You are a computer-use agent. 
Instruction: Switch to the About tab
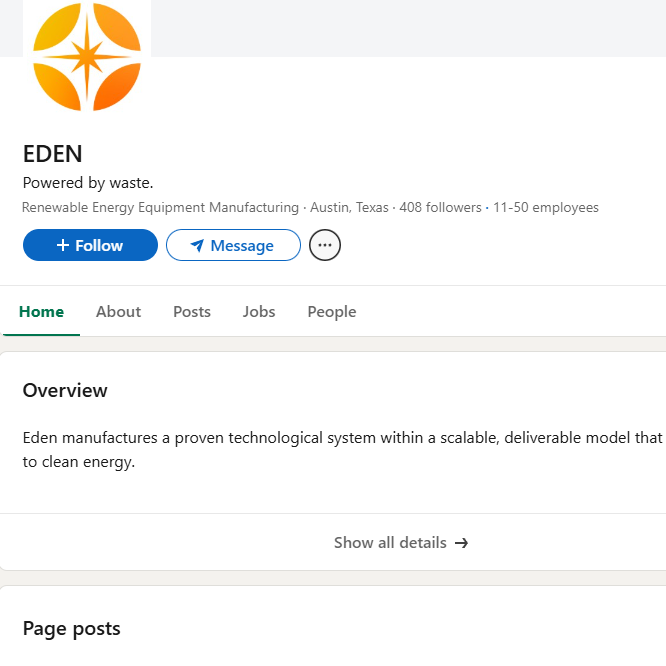pos(119,312)
